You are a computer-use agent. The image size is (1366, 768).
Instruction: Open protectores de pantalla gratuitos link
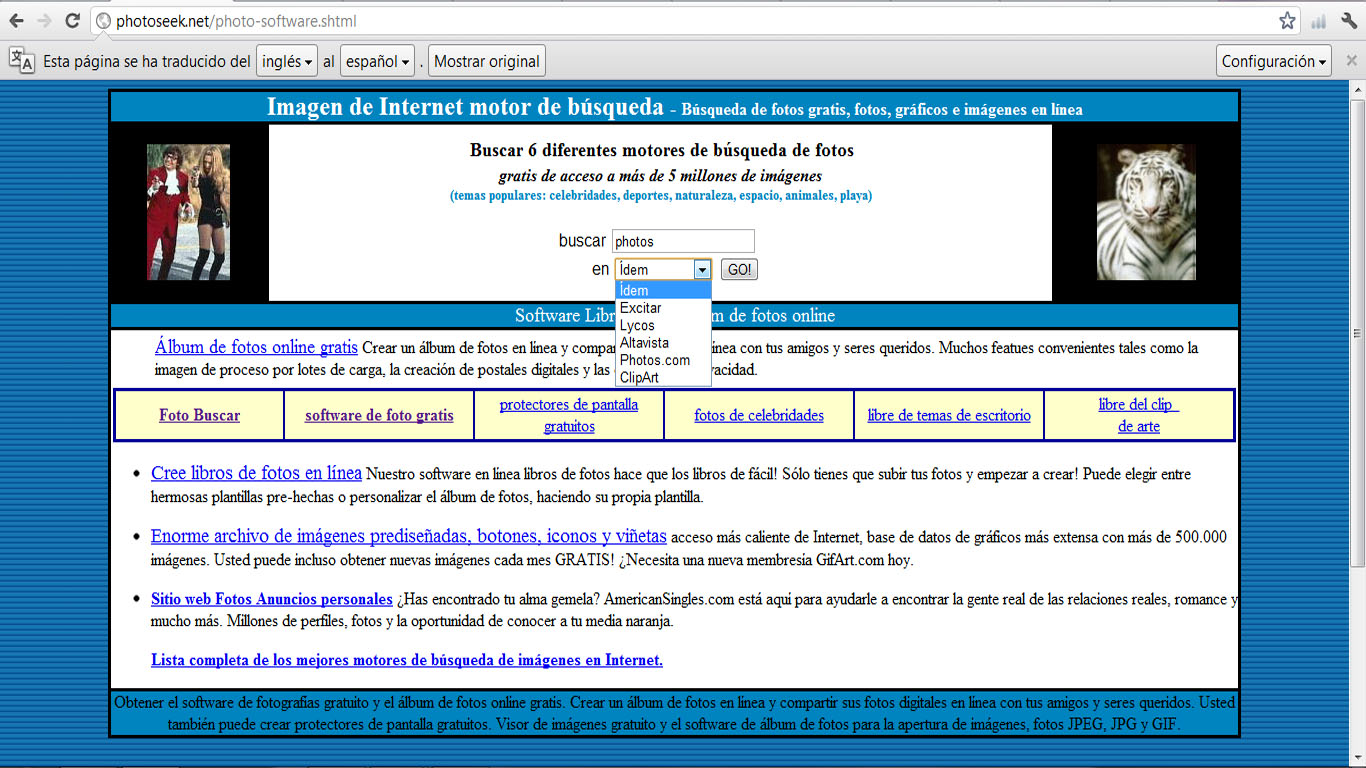click(x=569, y=415)
